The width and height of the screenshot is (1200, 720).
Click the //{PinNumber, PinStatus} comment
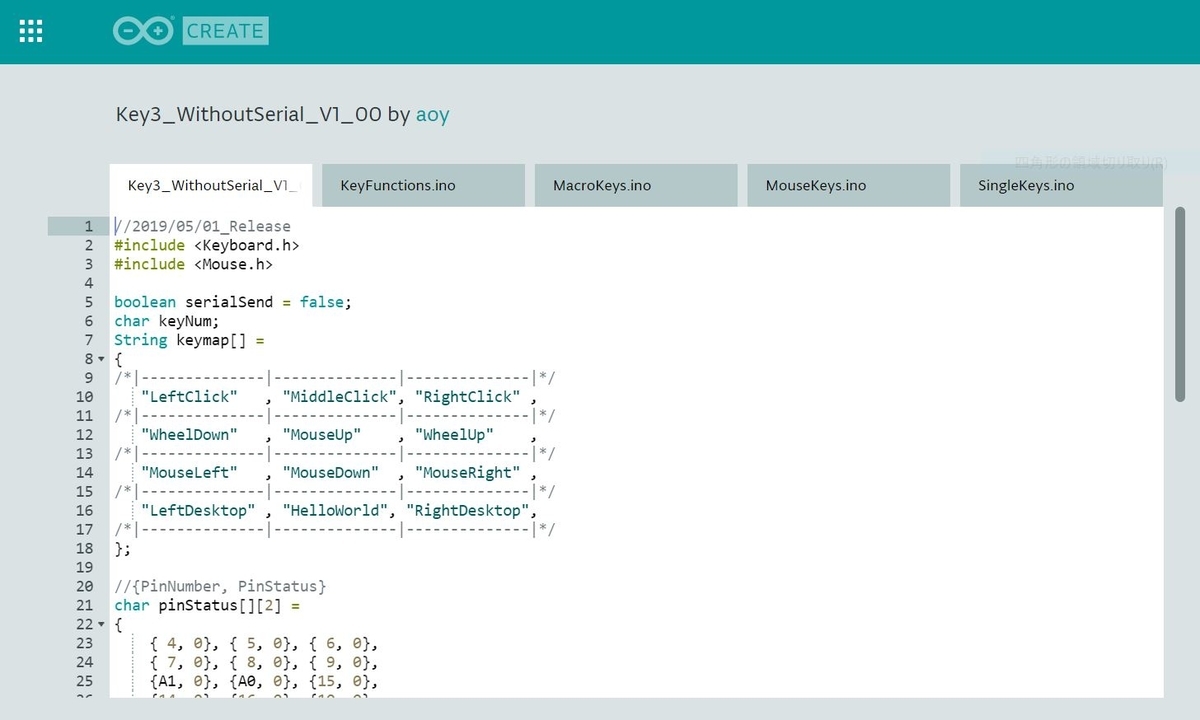tap(220, 587)
